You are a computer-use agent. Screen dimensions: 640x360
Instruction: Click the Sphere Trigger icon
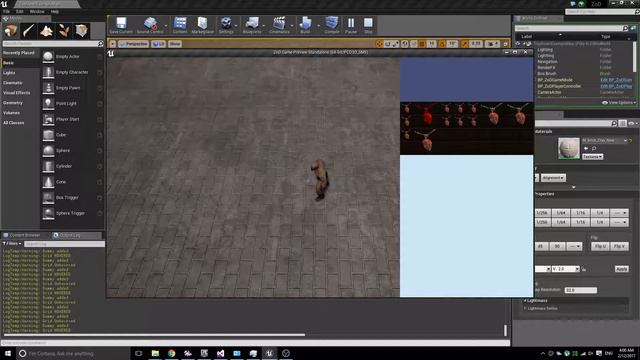[x=48, y=213]
